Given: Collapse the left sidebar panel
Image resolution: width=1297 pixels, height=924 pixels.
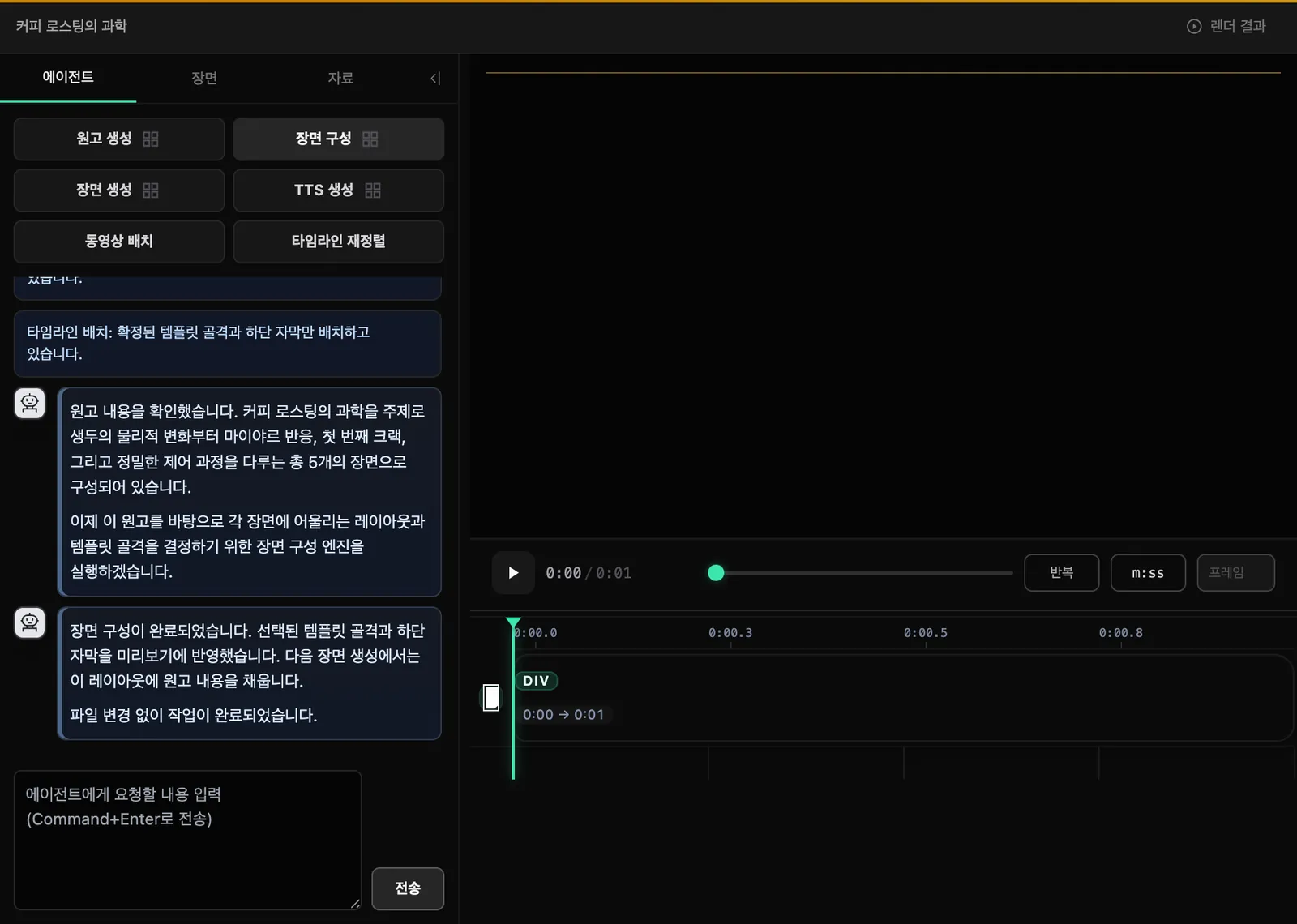Looking at the screenshot, I should [435, 78].
